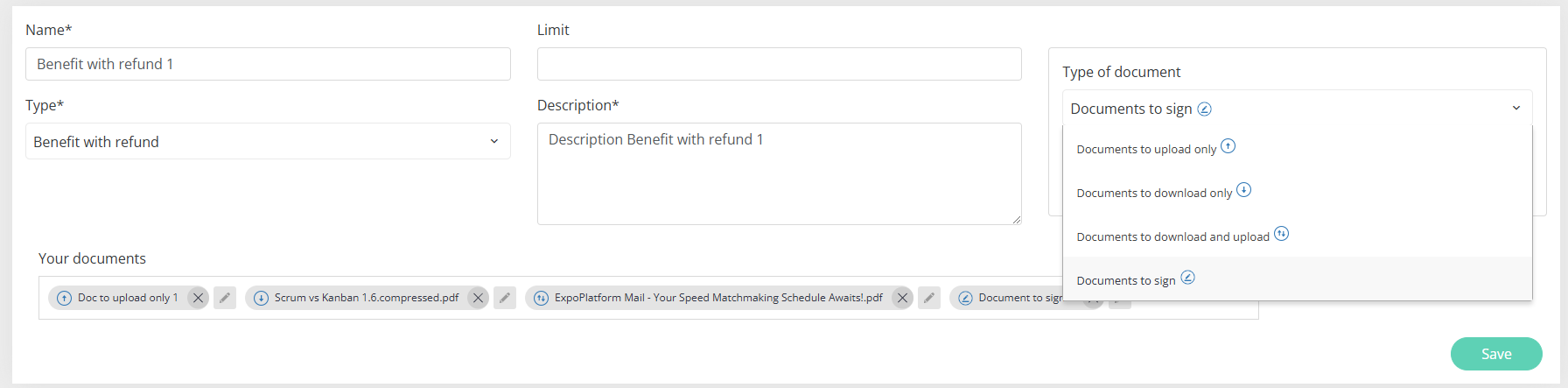
Task: Select 'Documents to sign' in dropdown list
Action: pos(1126,280)
